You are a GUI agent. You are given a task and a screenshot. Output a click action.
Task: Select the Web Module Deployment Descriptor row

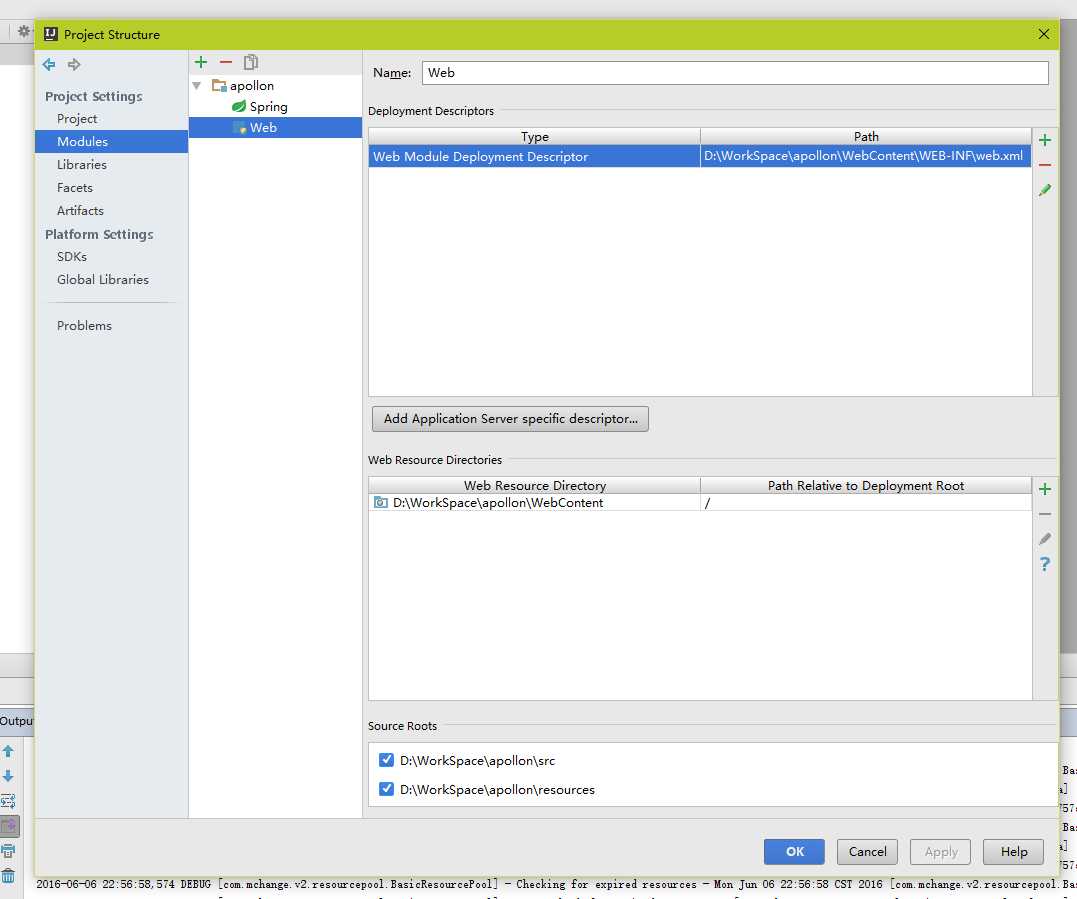(x=700, y=156)
